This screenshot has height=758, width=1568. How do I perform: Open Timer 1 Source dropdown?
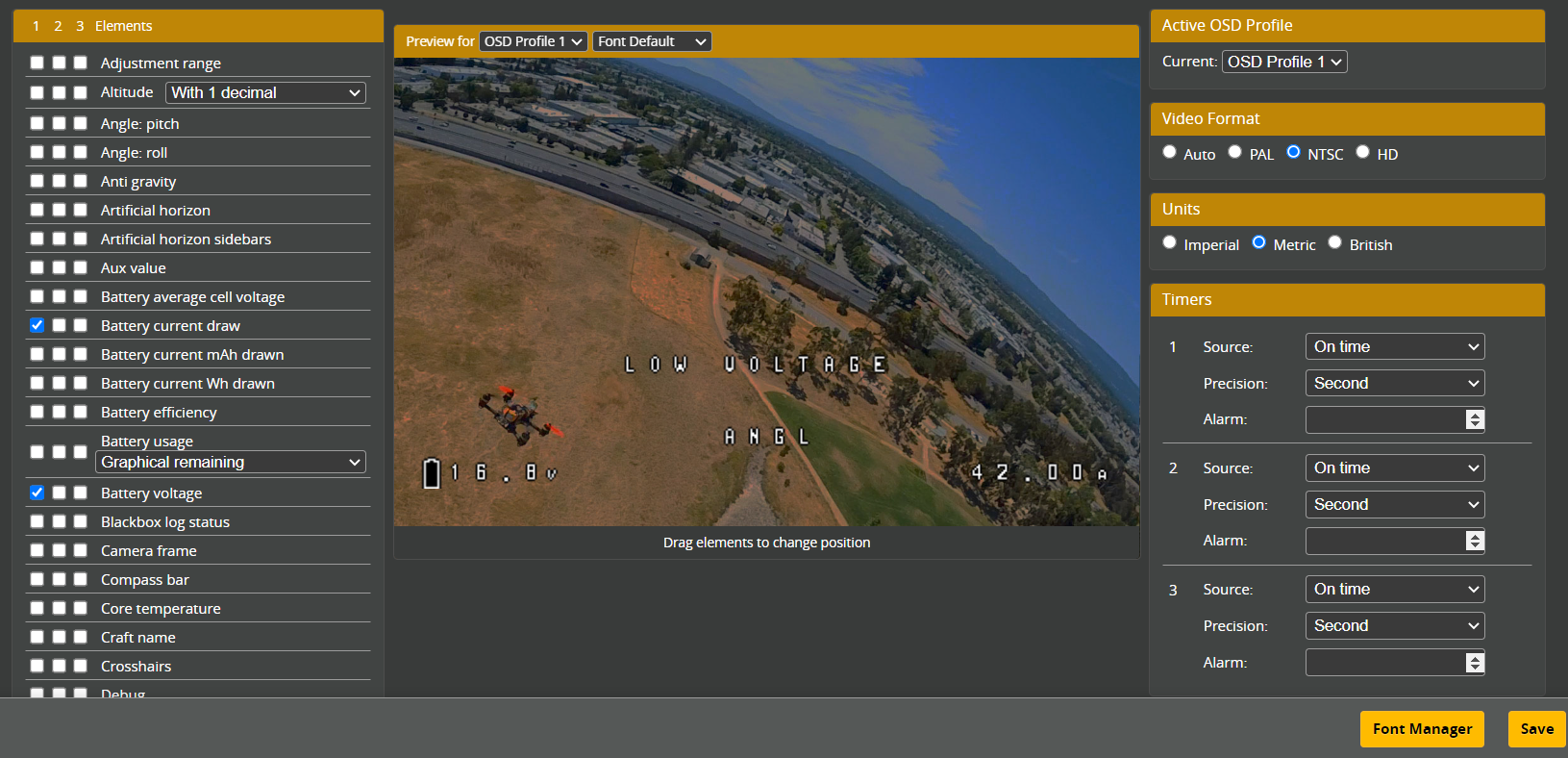tap(1394, 346)
